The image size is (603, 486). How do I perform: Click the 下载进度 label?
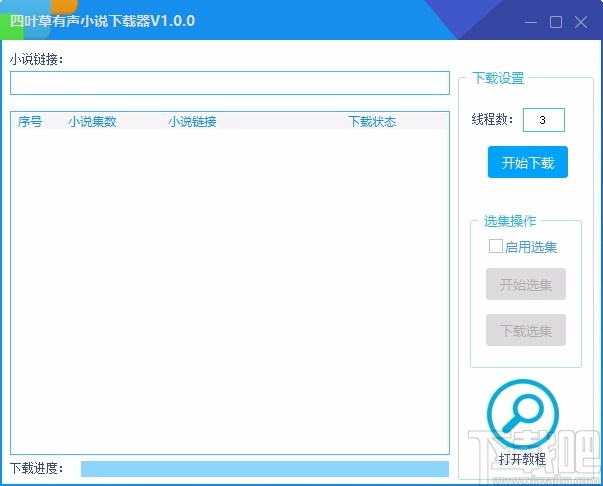[x=37, y=468]
